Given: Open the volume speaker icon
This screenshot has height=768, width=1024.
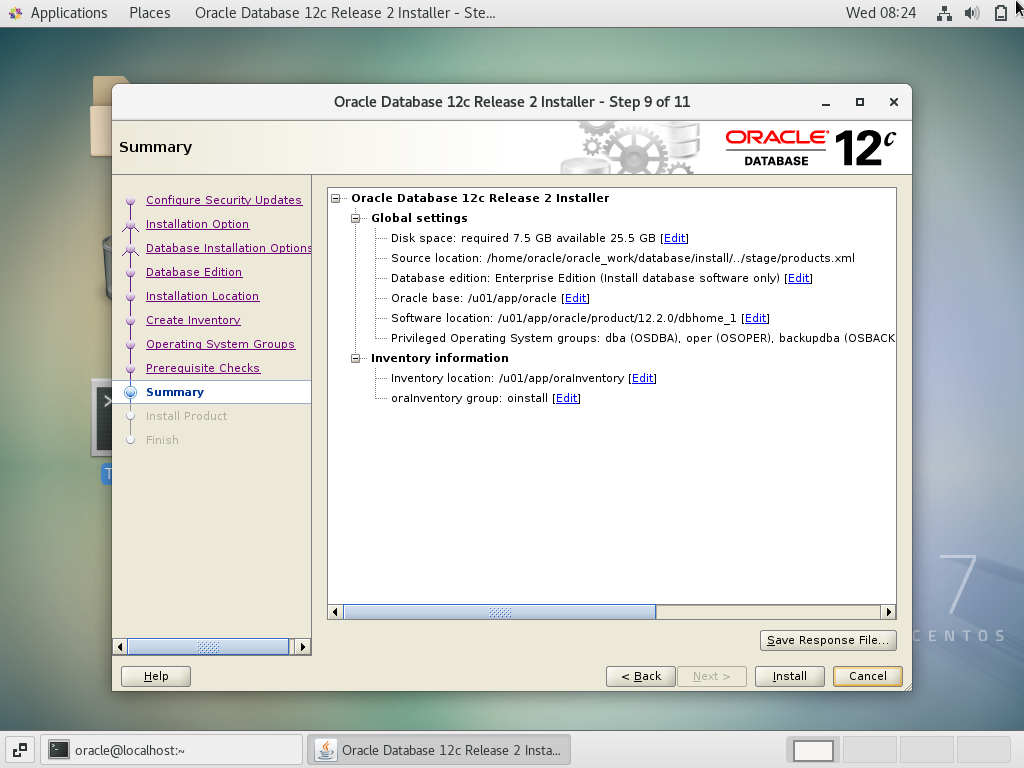Looking at the screenshot, I should click(972, 13).
